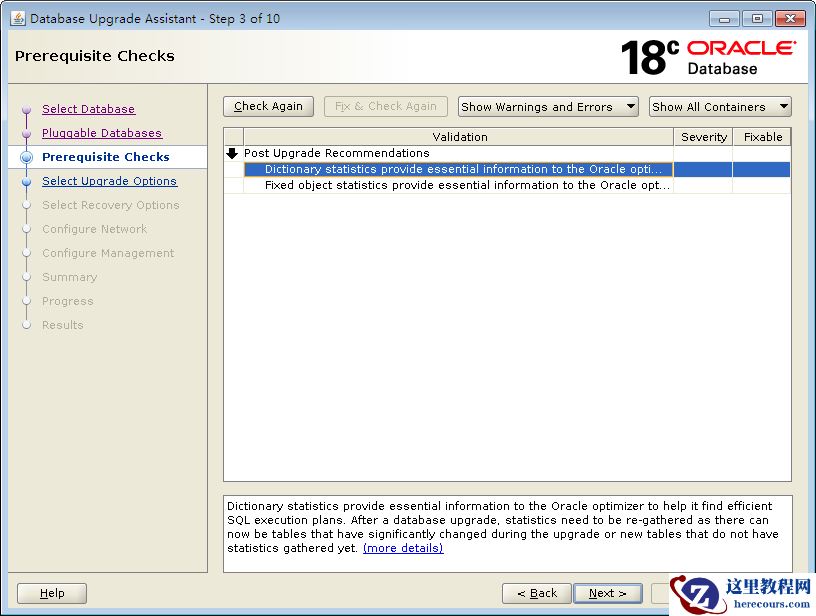Minimize the Database Upgrade Assistant window
Viewport: 816px width, 616px height.
[x=724, y=19]
